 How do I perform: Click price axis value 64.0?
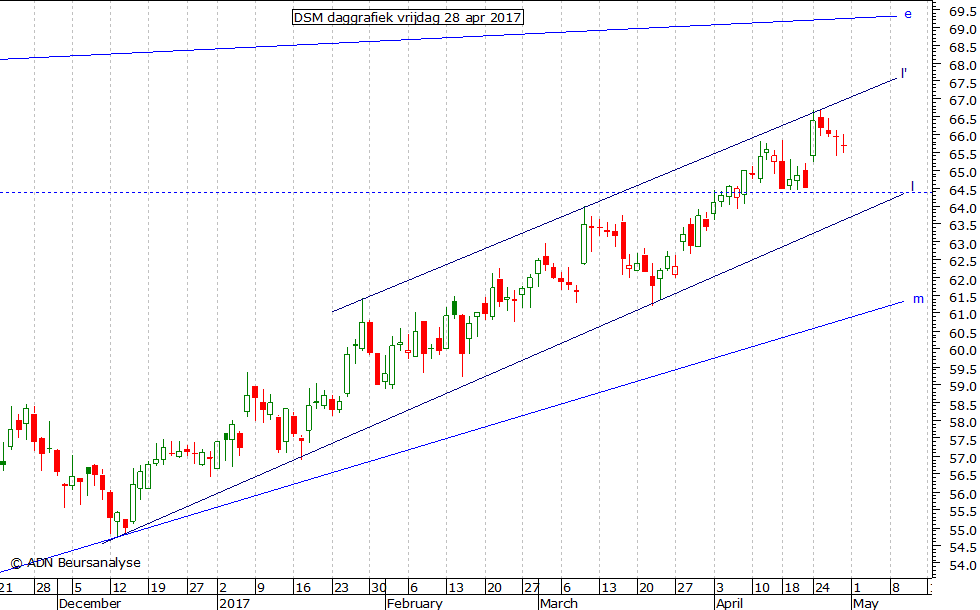click(963, 208)
